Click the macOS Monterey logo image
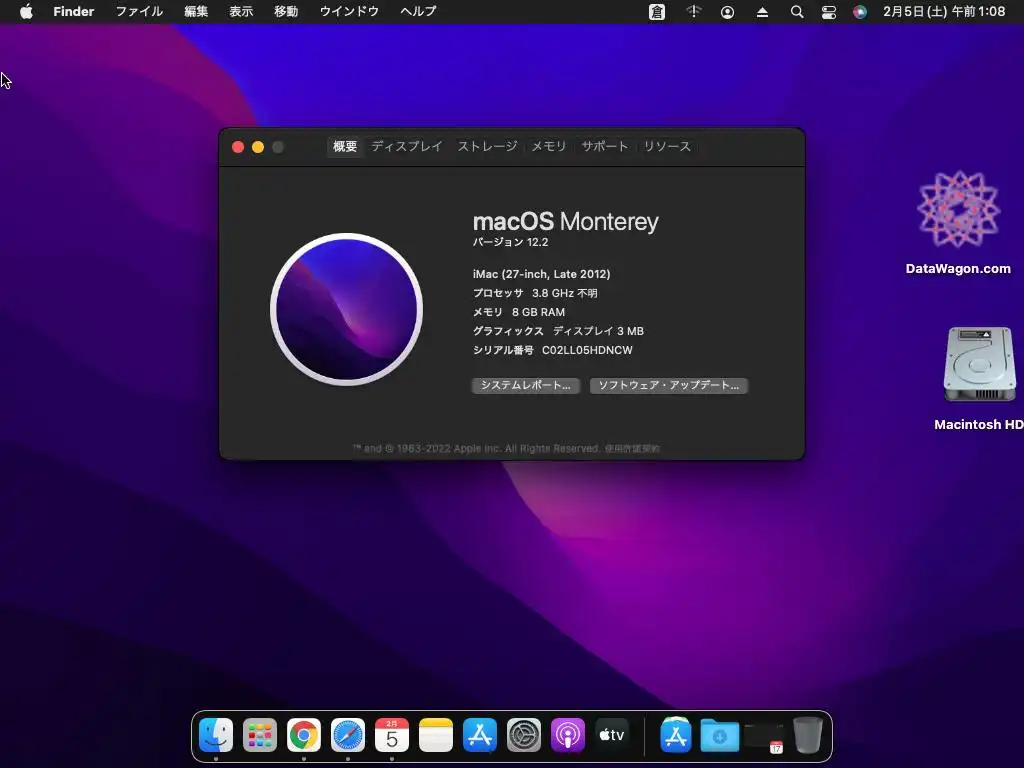Screen dimensions: 1024x768 (346, 309)
